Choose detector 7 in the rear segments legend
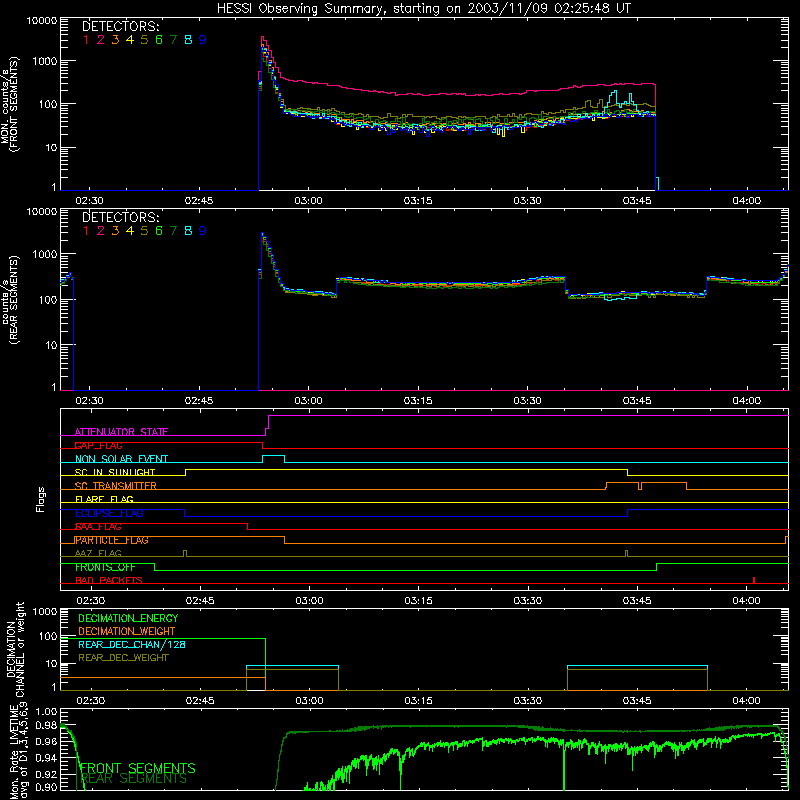The image size is (800, 800). click(x=173, y=231)
